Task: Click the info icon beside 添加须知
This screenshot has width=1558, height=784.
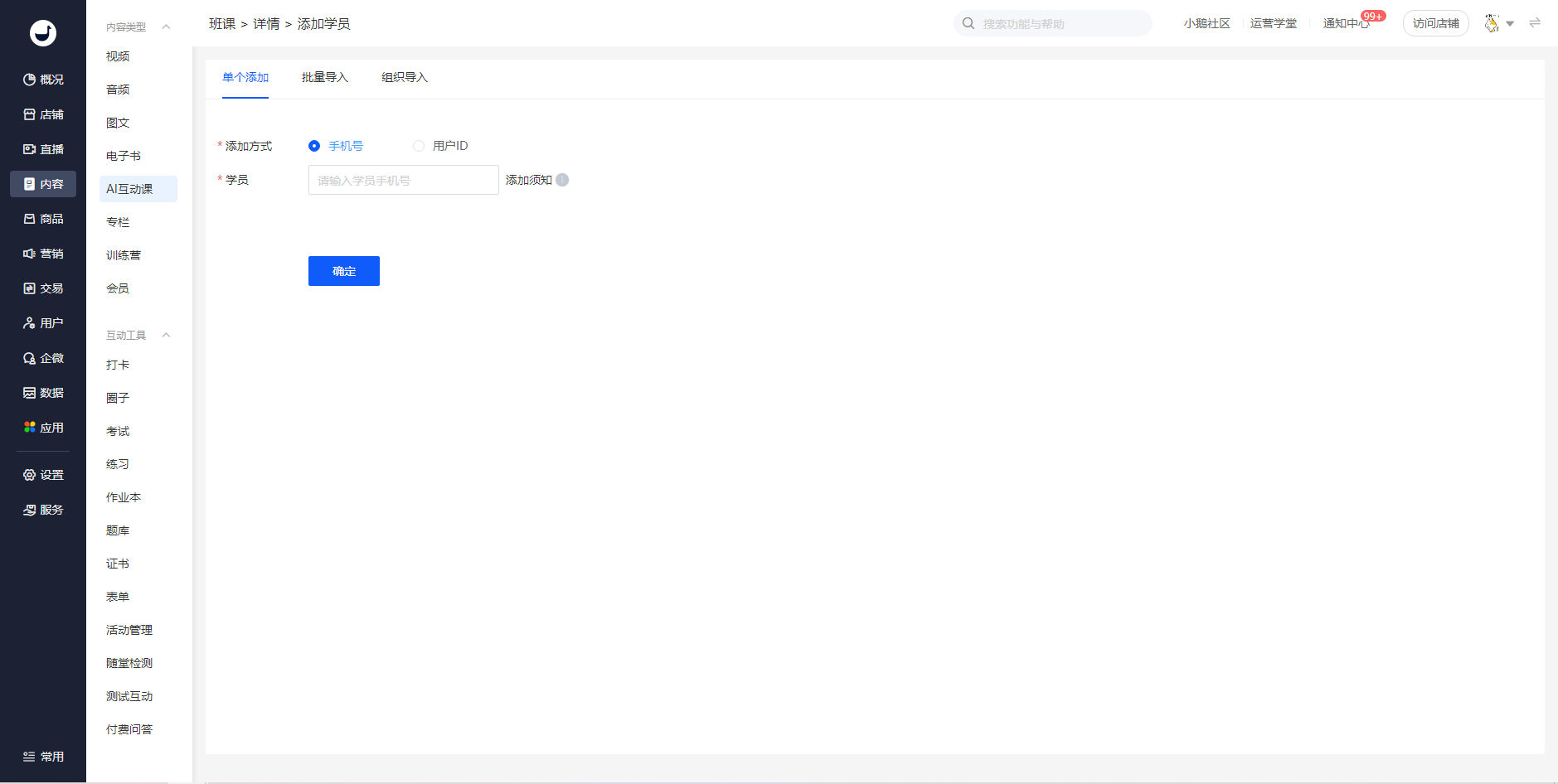Action: (562, 180)
